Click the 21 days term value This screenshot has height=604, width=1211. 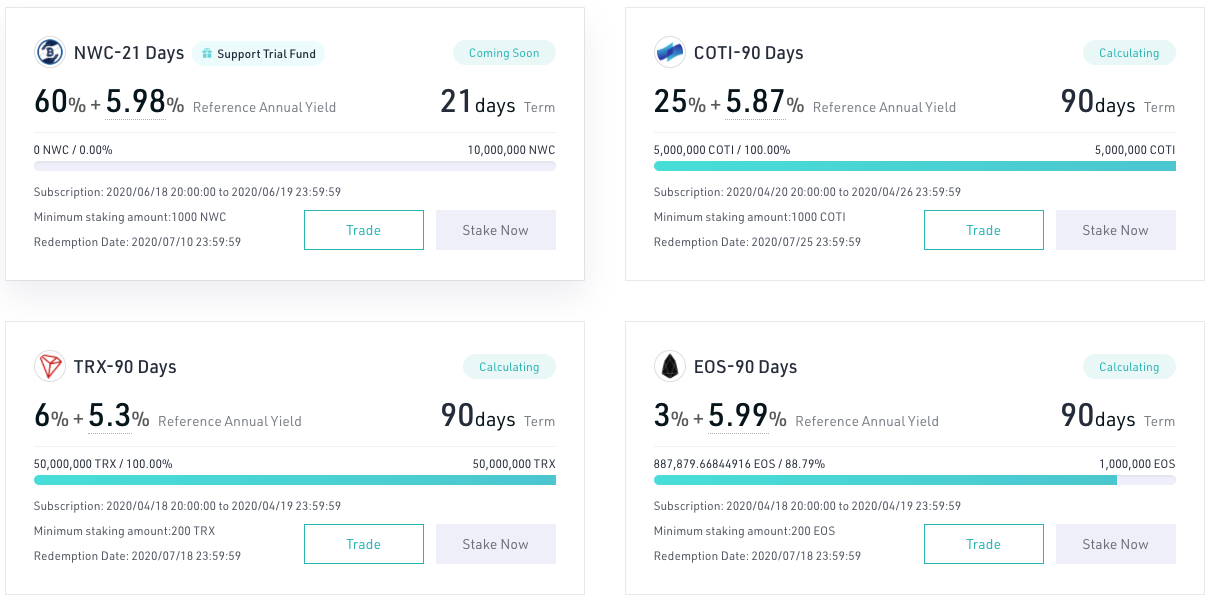(478, 102)
